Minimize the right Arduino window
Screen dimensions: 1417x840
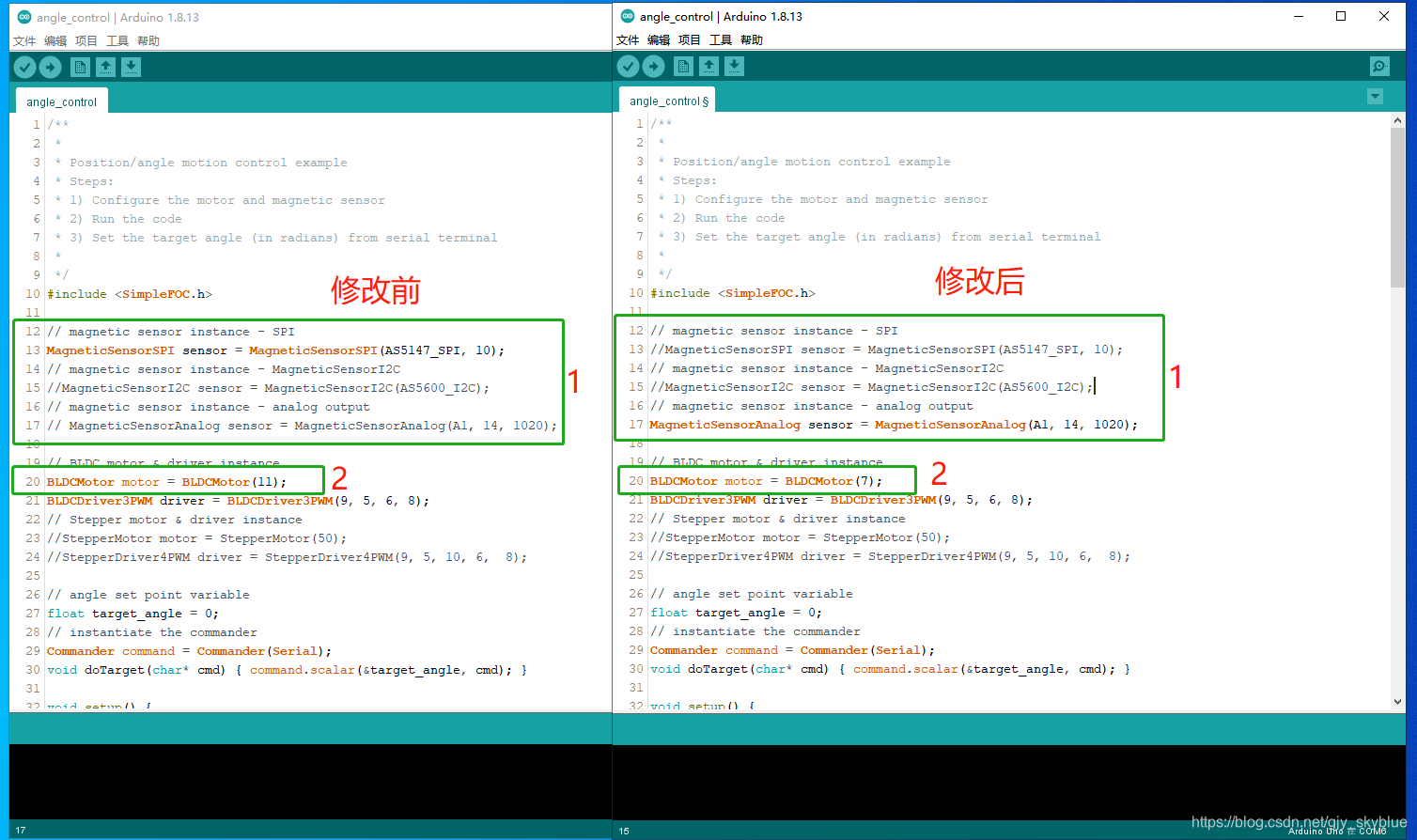pos(1299,16)
